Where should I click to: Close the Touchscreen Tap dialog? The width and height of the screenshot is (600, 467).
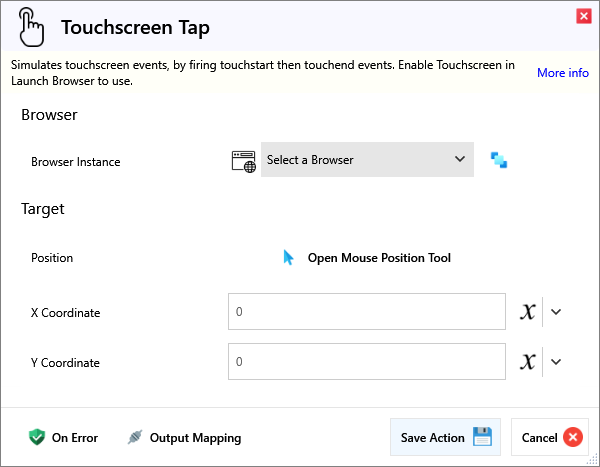[x=583, y=16]
